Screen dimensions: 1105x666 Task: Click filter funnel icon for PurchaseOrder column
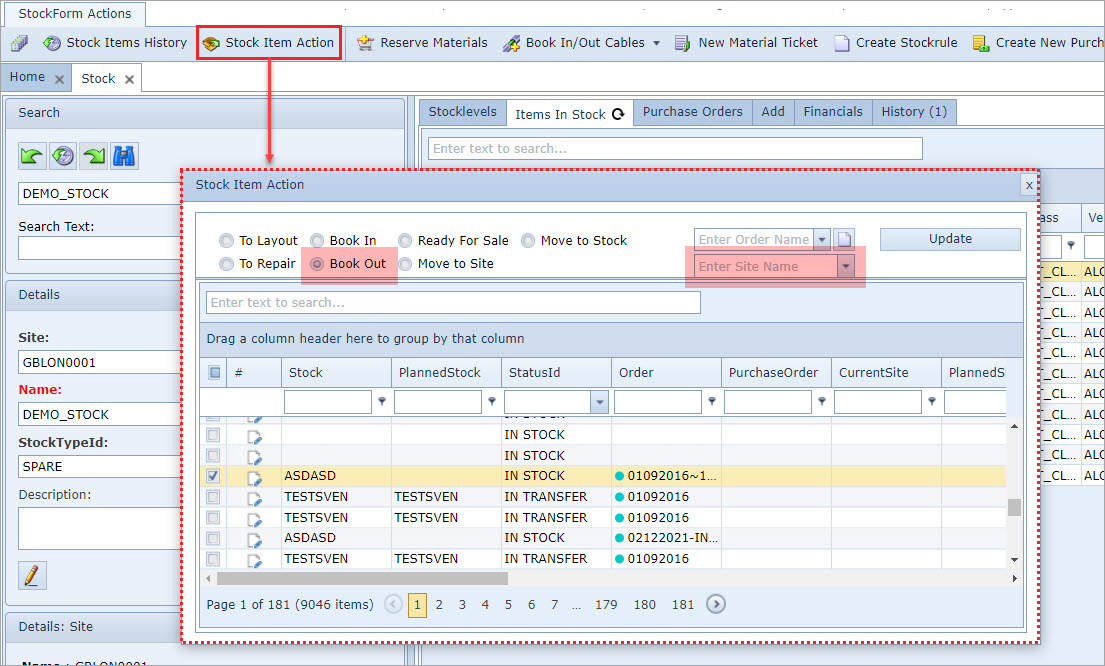click(822, 402)
